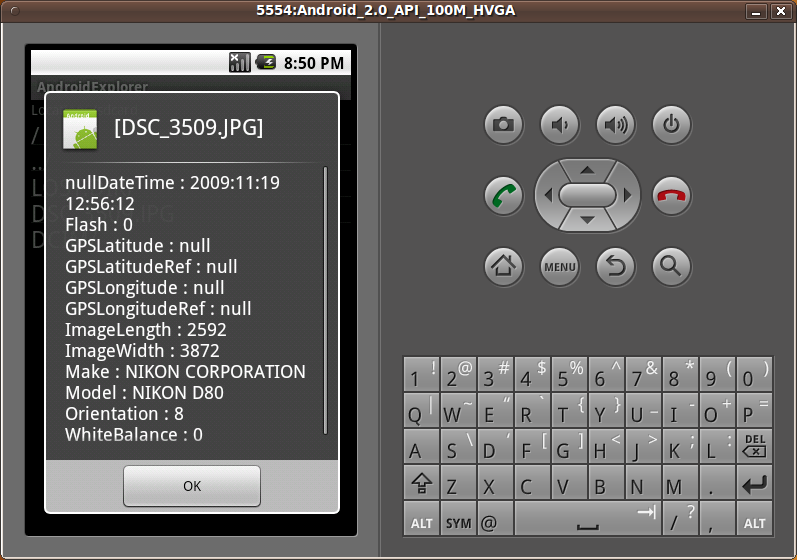Click the 'Make : NIKON CORPORATION' line
The width and height of the screenshot is (797, 560).
click(185, 372)
